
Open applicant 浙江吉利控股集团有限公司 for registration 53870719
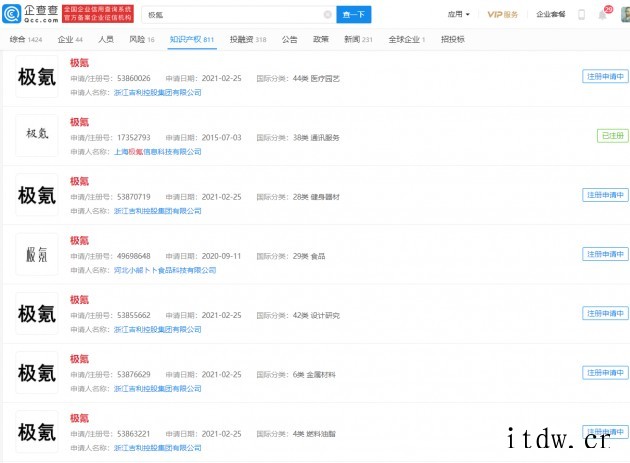(158, 211)
